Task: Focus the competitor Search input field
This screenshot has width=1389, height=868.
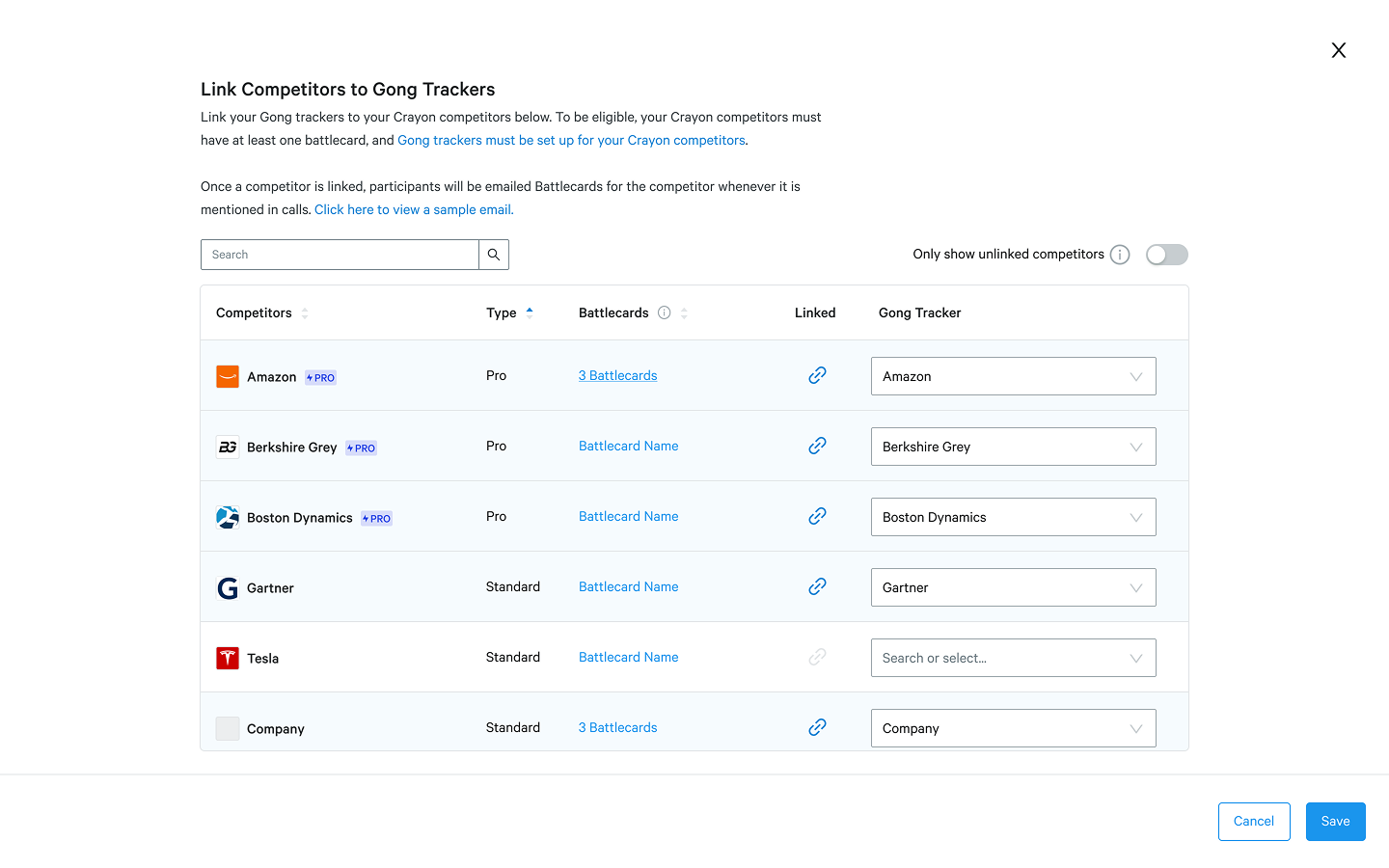Action: point(340,255)
